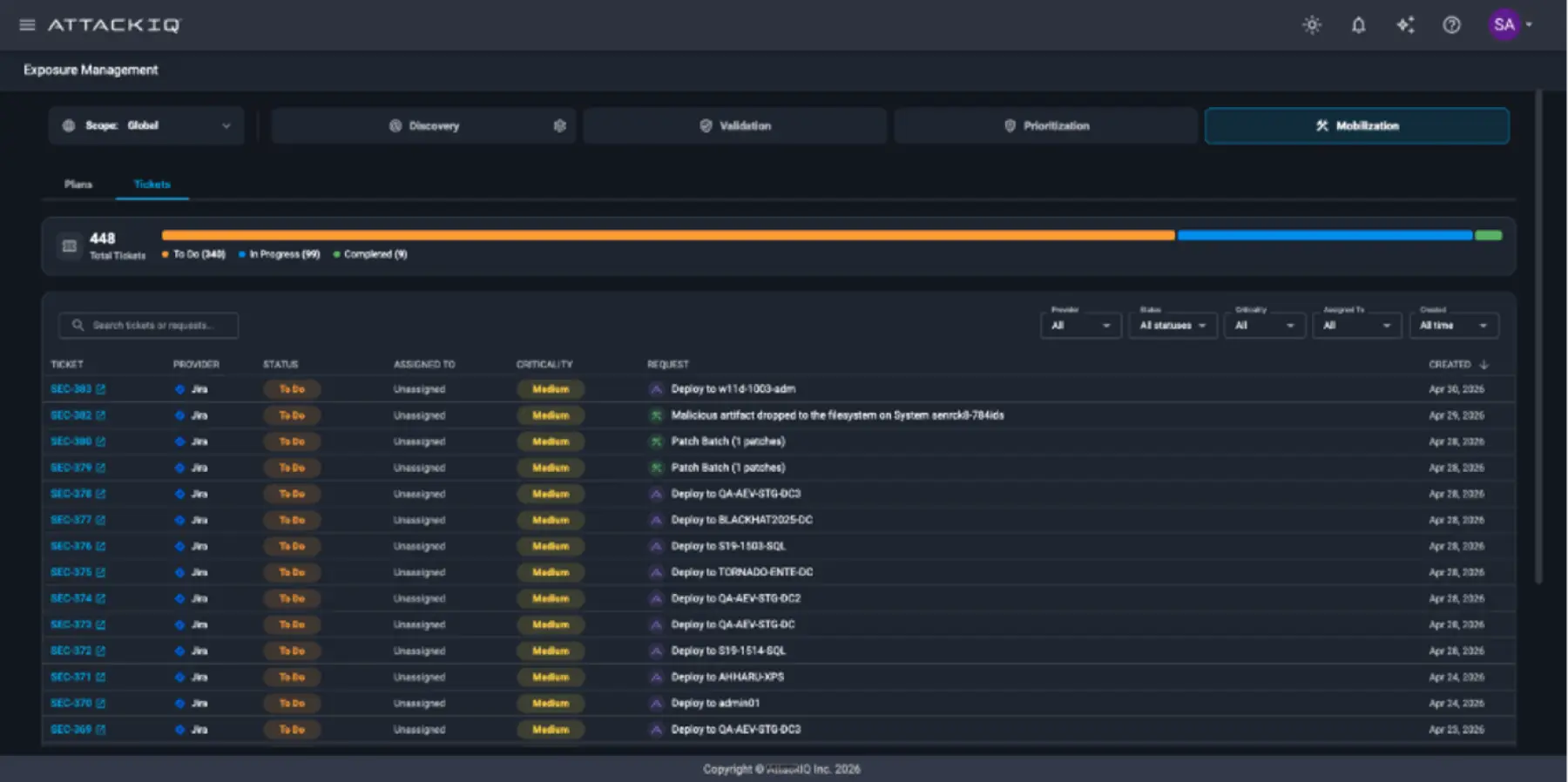
Task: Switch to the Validation stage tab
Action: pos(735,125)
